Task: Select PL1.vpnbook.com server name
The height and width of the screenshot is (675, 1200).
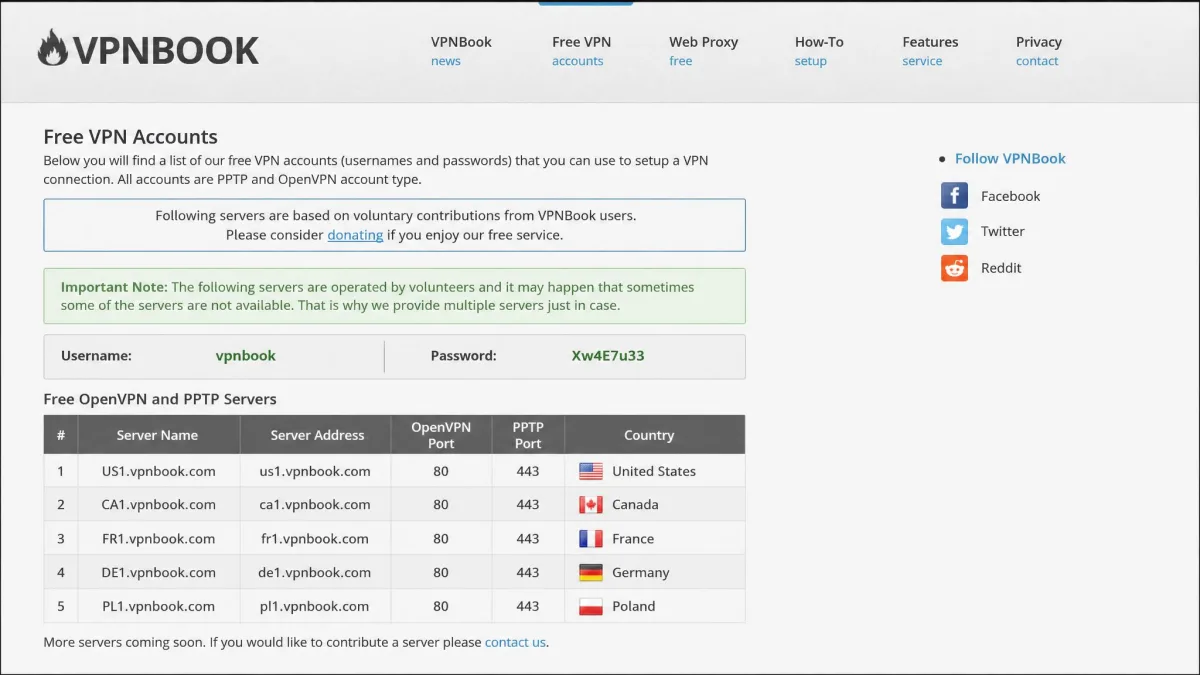Action: [x=158, y=606]
